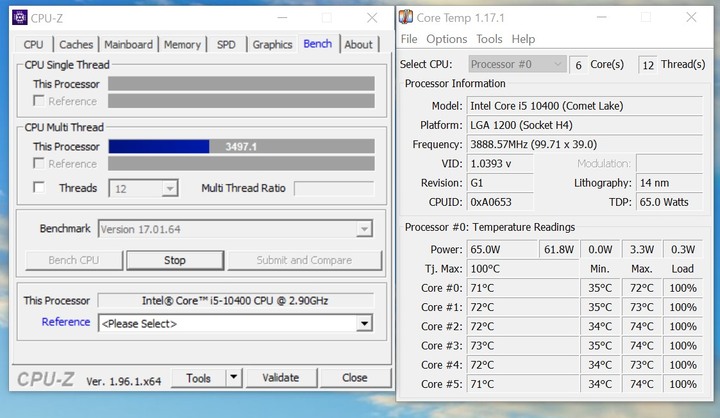Select the Bench tab

(318, 44)
